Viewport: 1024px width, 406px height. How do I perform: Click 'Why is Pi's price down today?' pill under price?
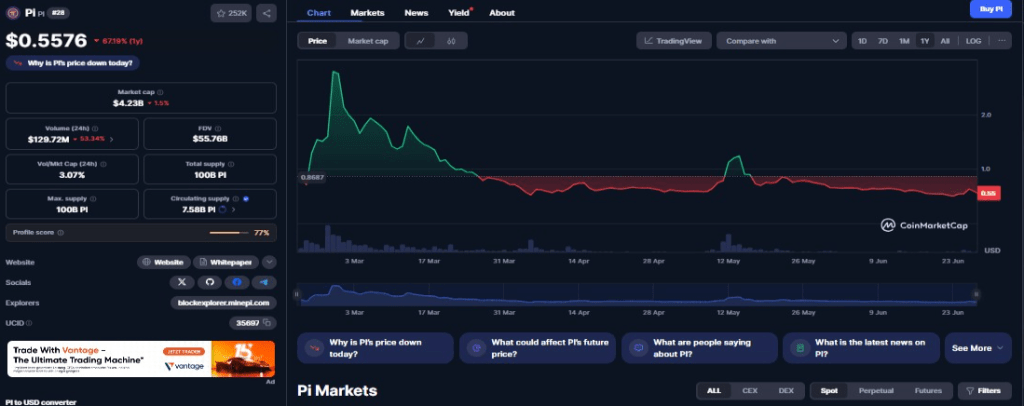pyautogui.click(x=73, y=63)
